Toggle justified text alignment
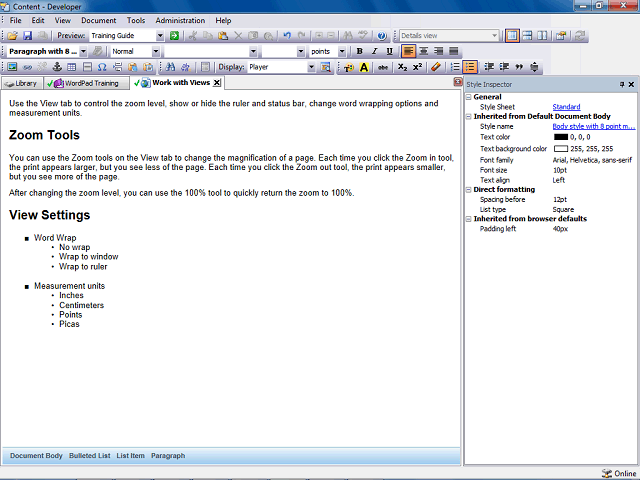This screenshot has height=480, width=640. click(x=453, y=51)
